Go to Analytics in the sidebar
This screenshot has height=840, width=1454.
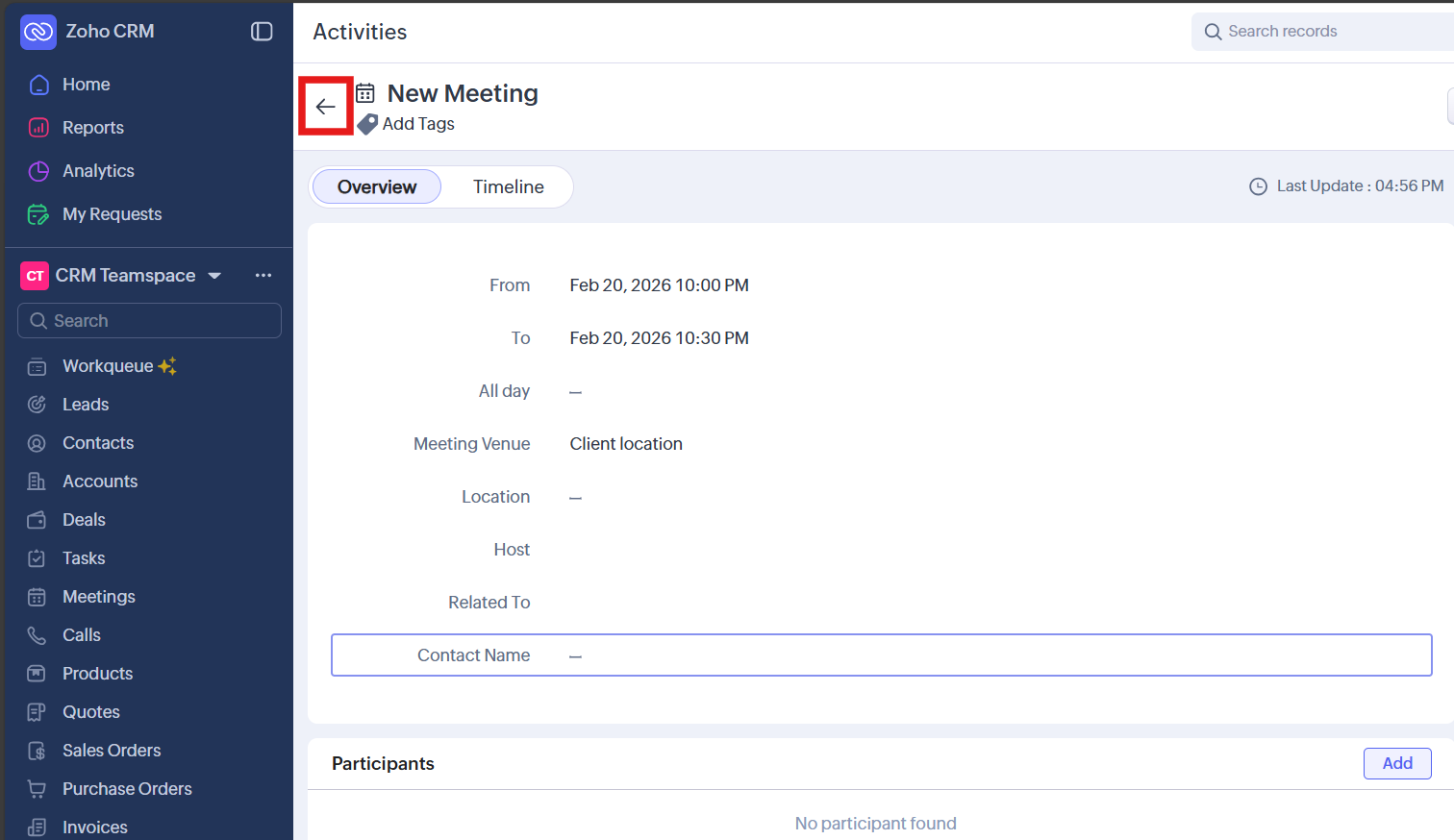tap(98, 171)
